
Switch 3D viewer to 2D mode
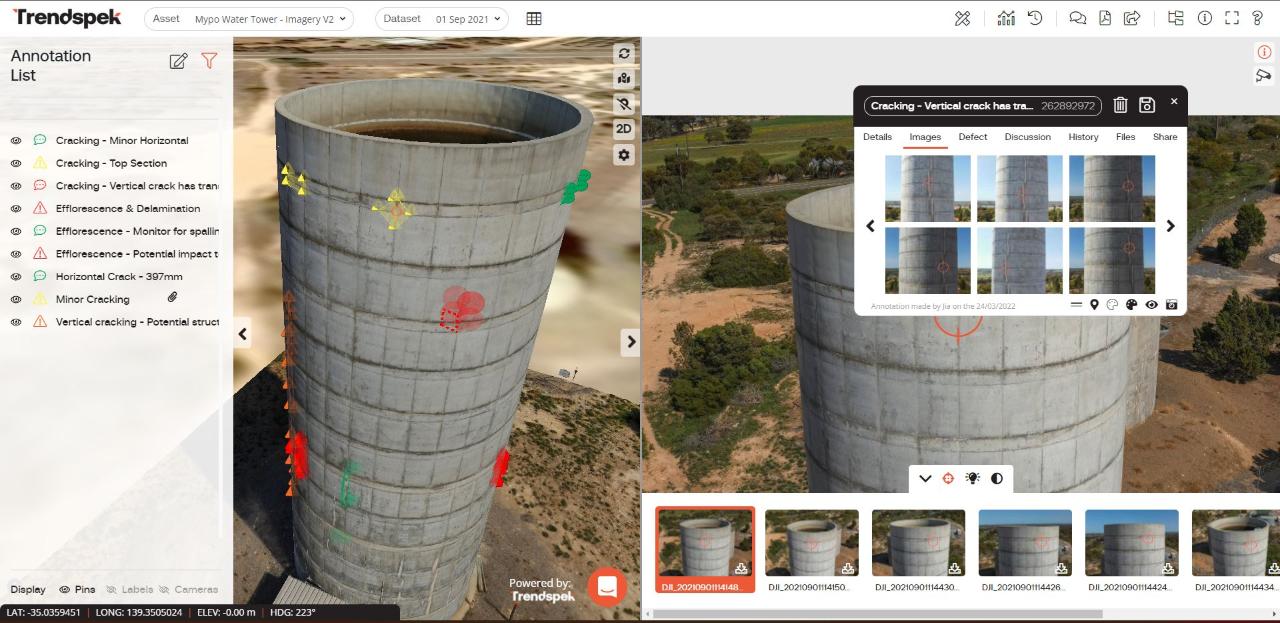624,129
